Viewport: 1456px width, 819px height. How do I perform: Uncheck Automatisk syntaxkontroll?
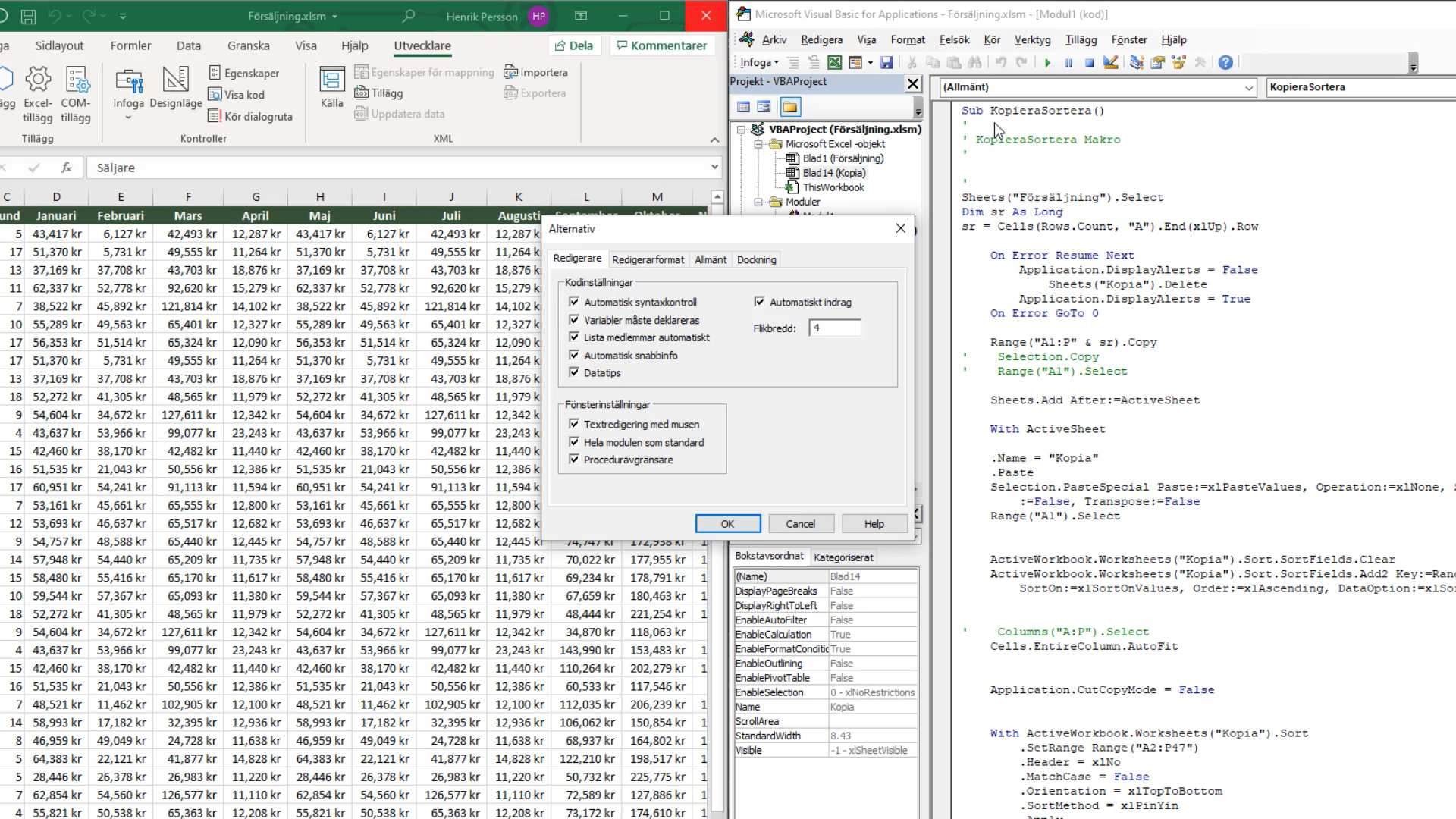pyautogui.click(x=574, y=302)
